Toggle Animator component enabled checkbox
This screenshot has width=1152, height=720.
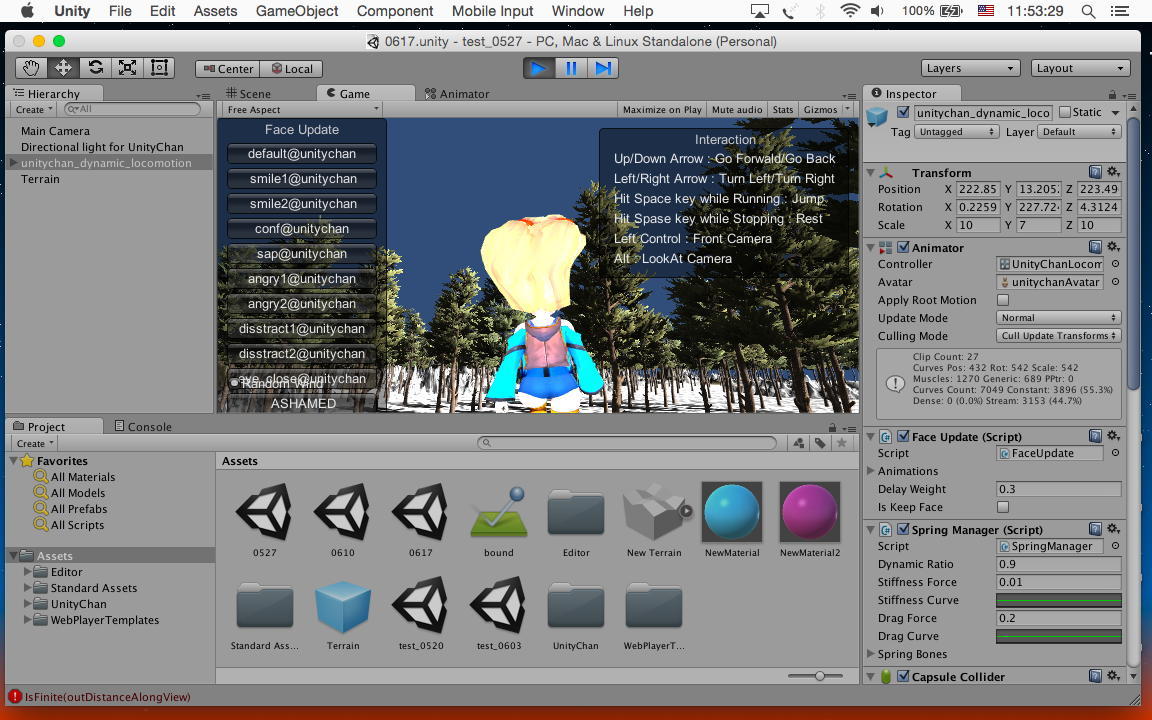[x=904, y=248]
